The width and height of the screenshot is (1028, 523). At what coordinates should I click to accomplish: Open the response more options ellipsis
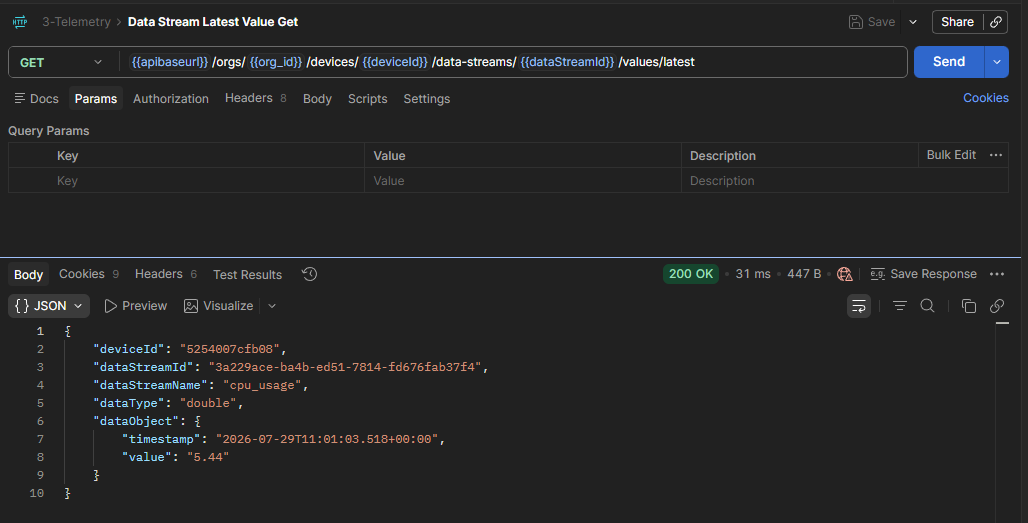(997, 274)
